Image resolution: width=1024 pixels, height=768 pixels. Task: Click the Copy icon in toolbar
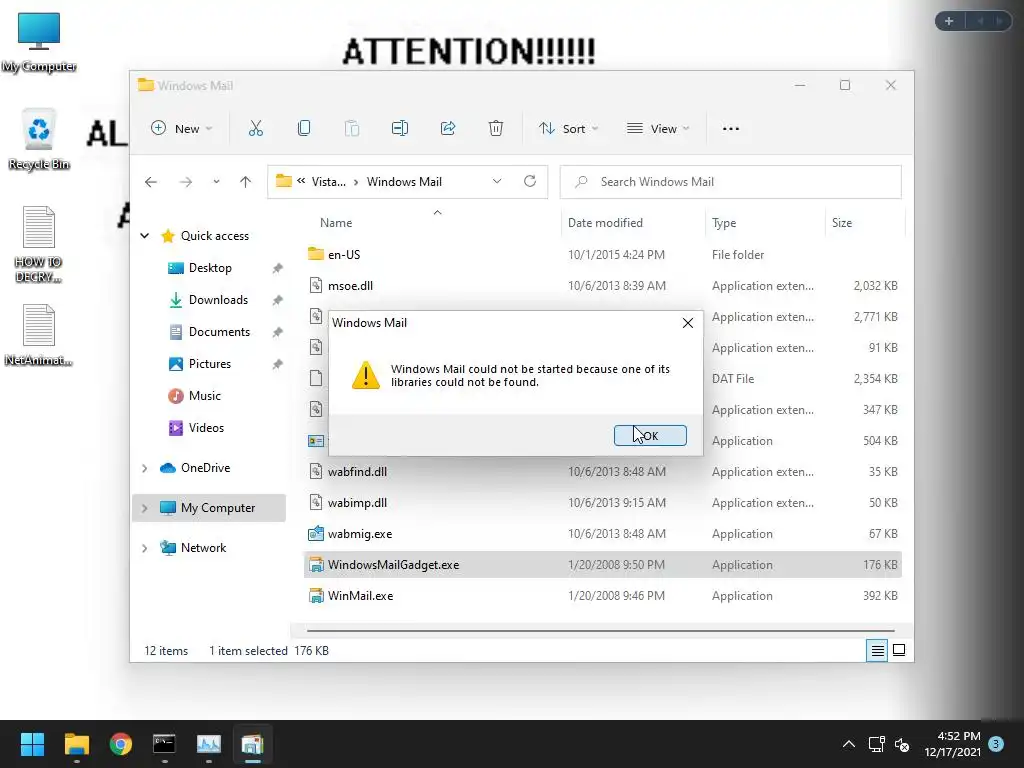tap(304, 129)
